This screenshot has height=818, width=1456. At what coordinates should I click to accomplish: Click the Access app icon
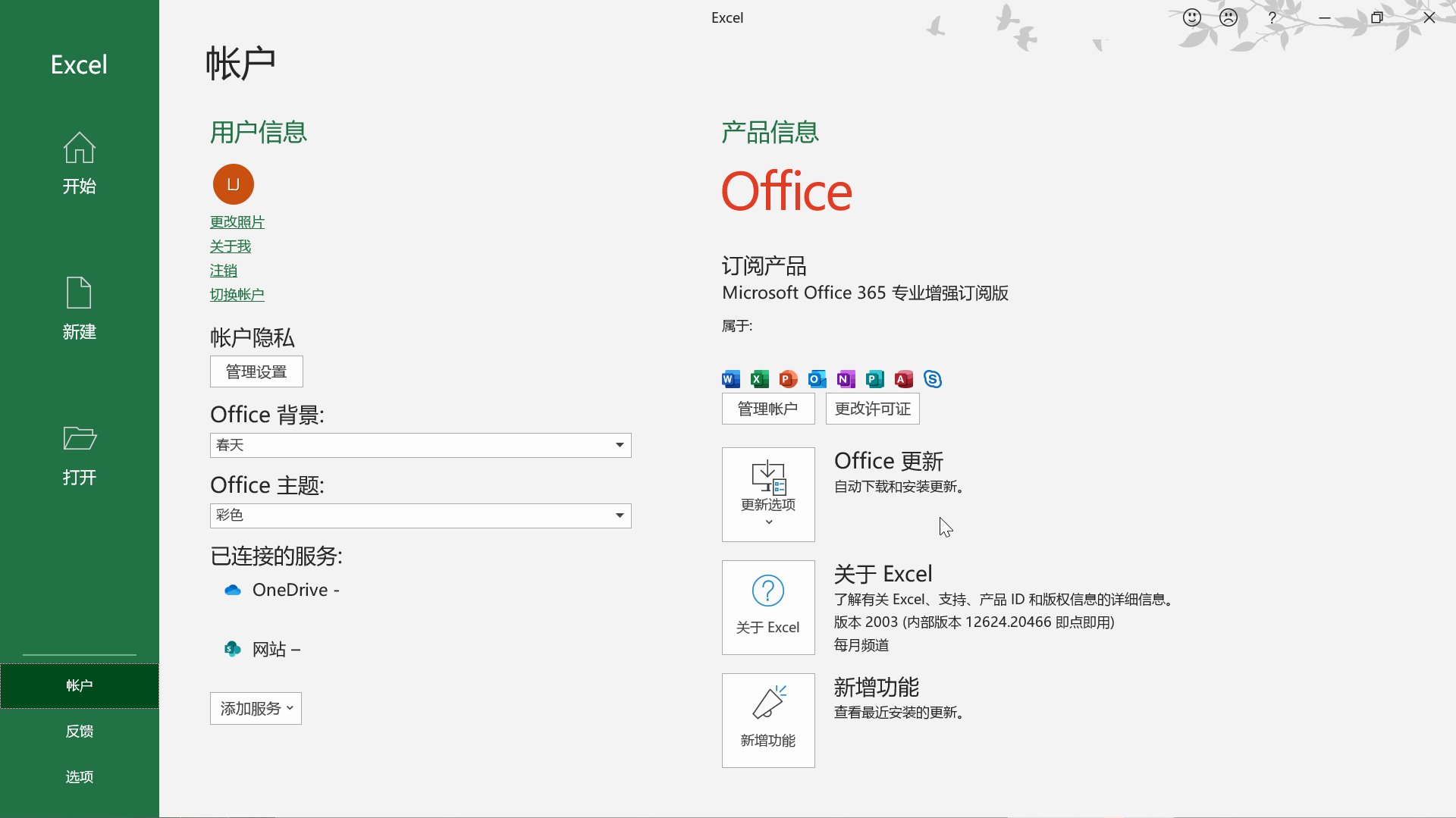coord(904,379)
